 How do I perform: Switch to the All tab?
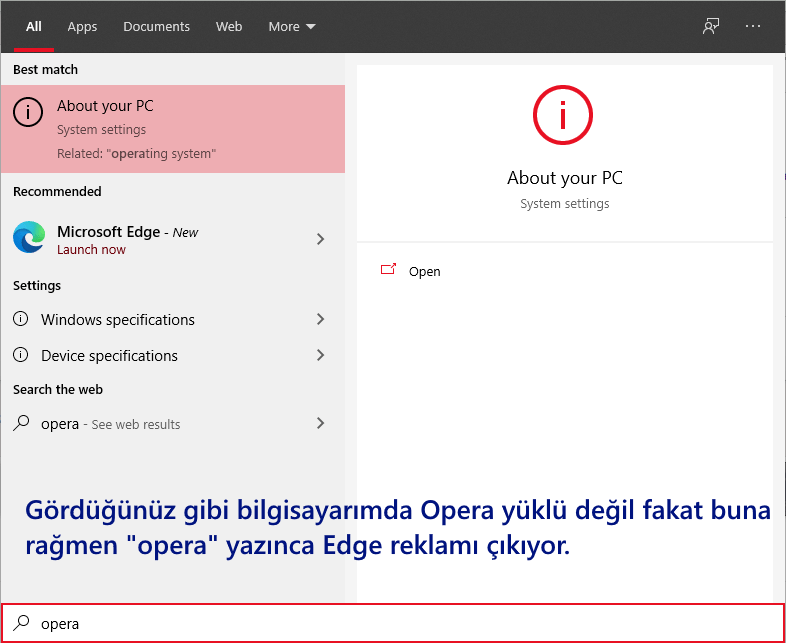(x=34, y=27)
